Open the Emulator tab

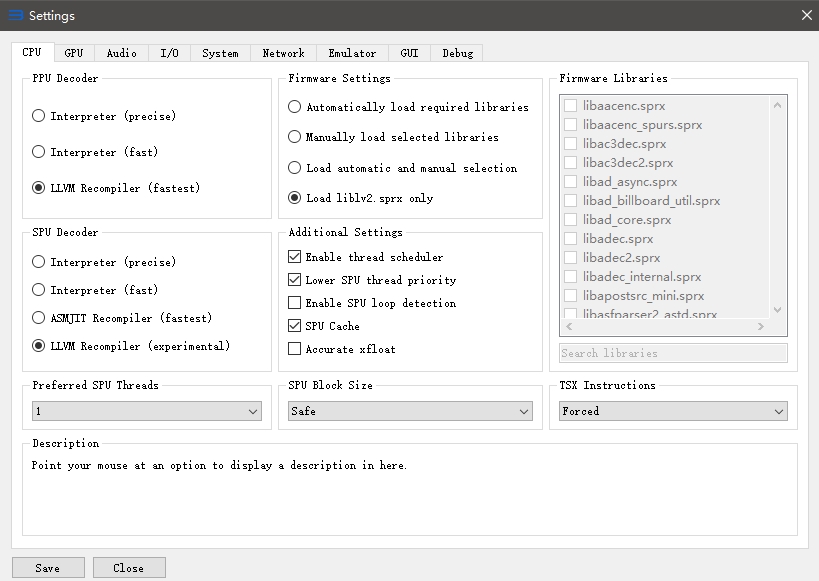click(x=352, y=53)
